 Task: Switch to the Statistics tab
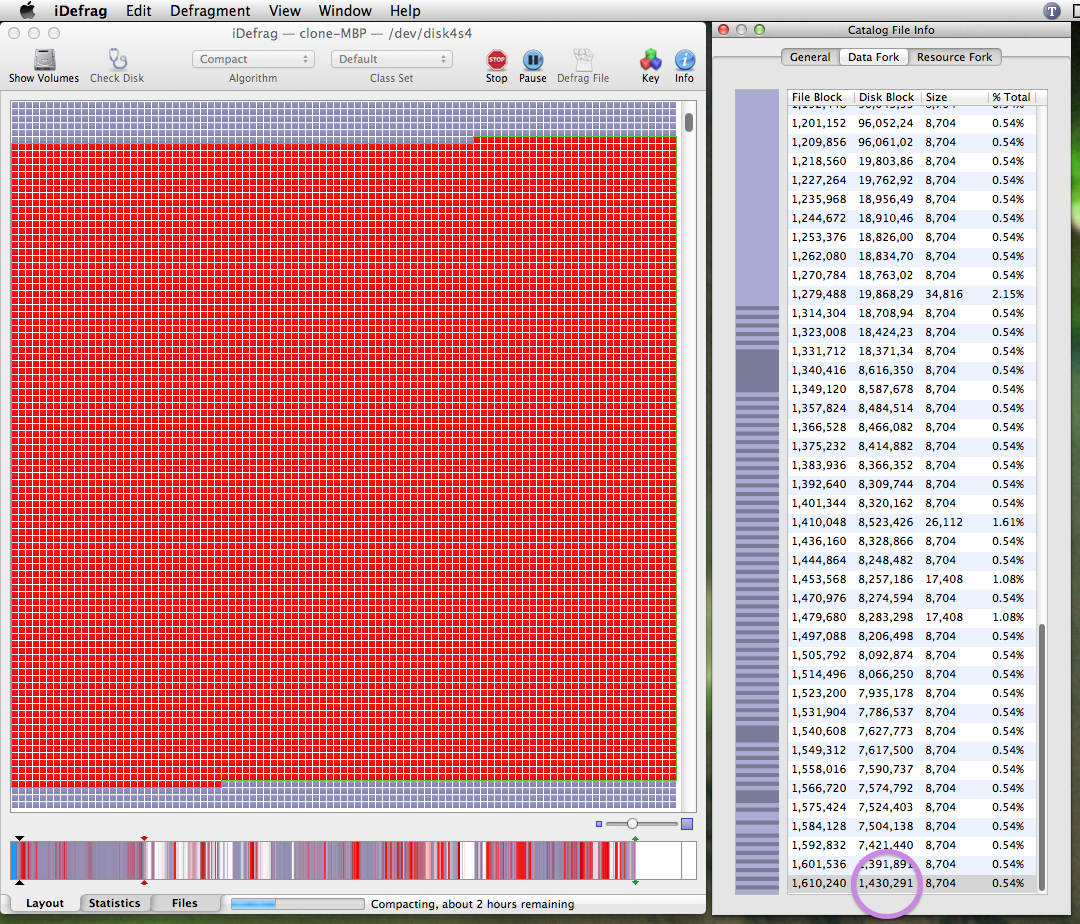(x=114, y=903)
